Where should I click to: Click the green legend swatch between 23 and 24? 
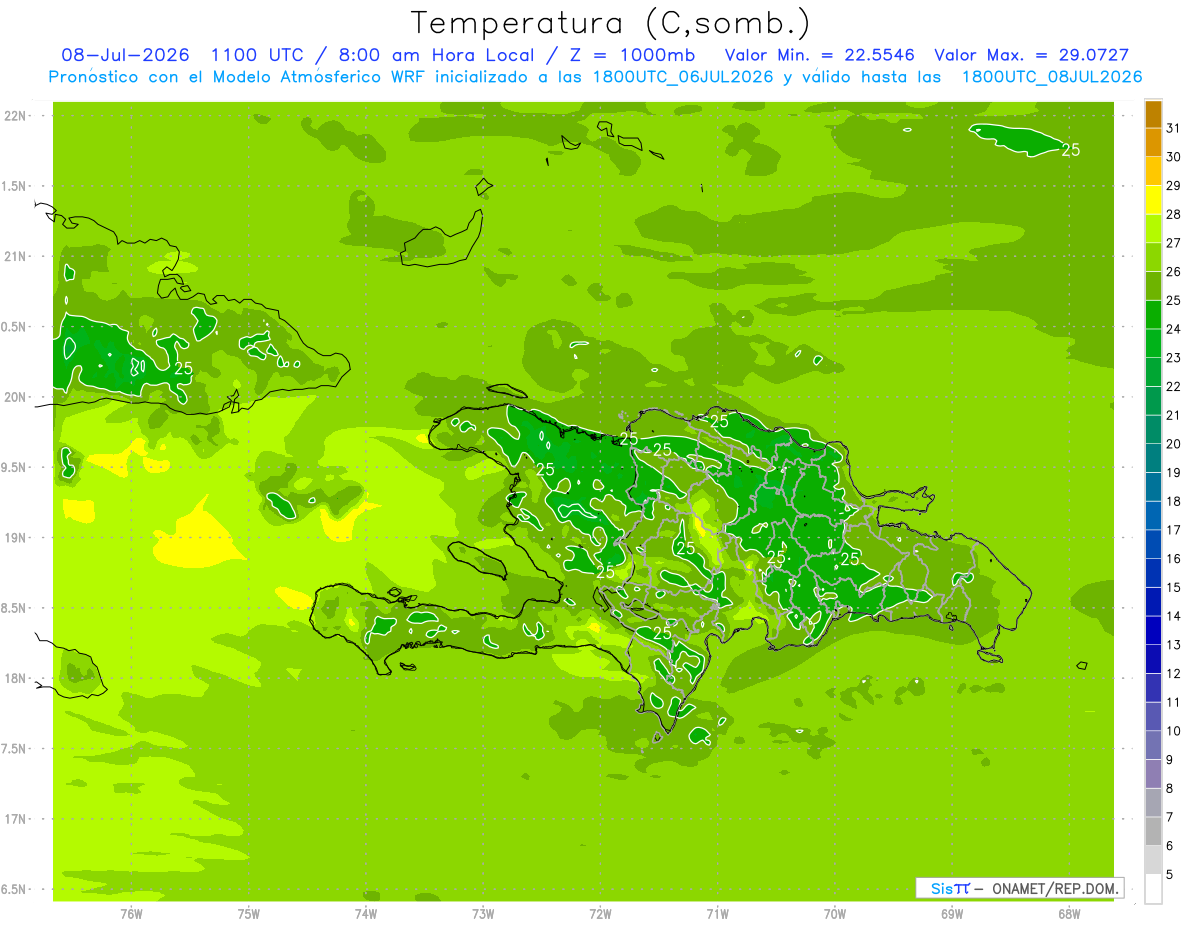[1153, 344]
